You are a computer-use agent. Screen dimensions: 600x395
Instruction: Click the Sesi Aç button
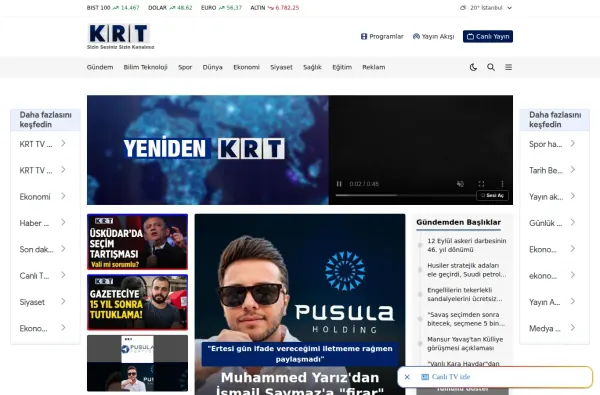(x=492, y=195)
